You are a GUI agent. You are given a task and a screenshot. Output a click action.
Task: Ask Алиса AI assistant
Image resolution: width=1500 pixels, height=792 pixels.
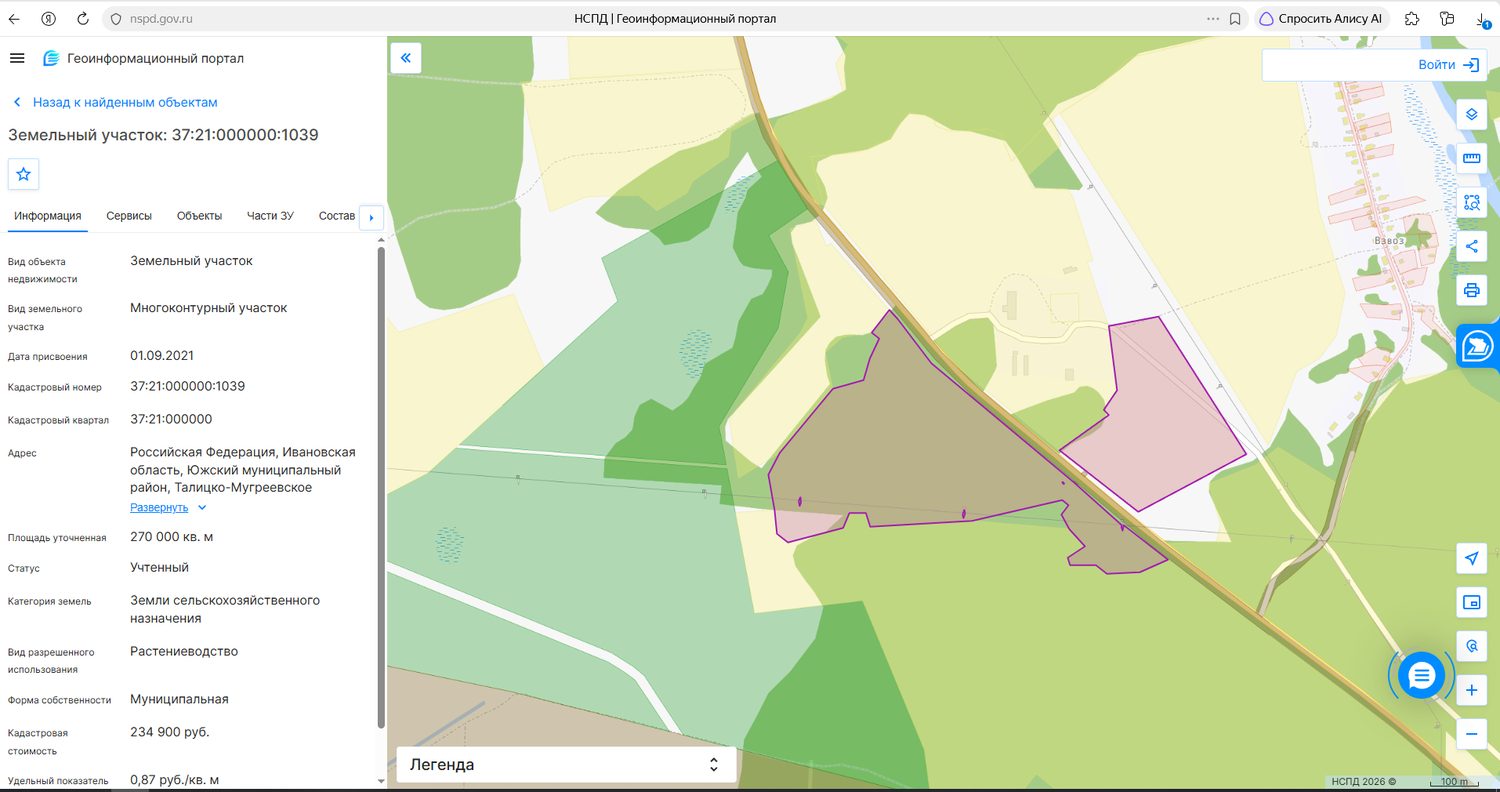tap(1320, 19)
